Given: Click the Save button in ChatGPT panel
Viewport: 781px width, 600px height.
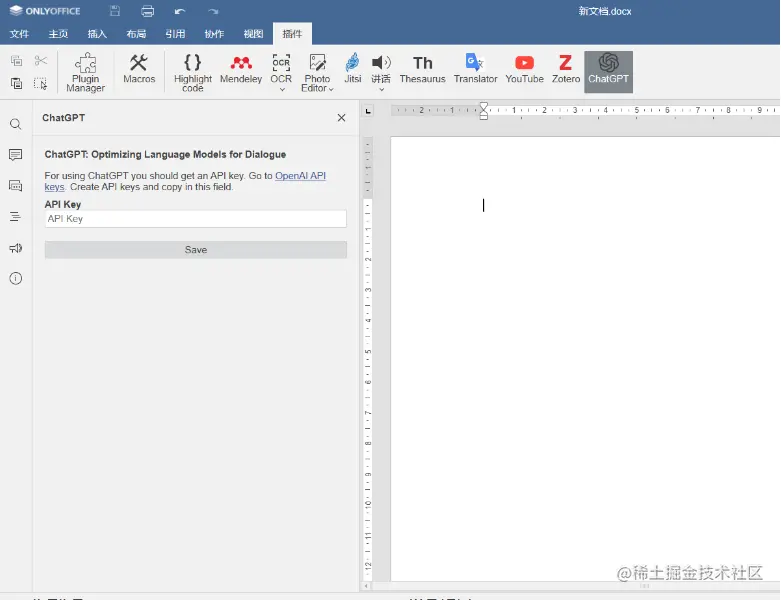Looking at the screenshot, I should pos(196,250).
